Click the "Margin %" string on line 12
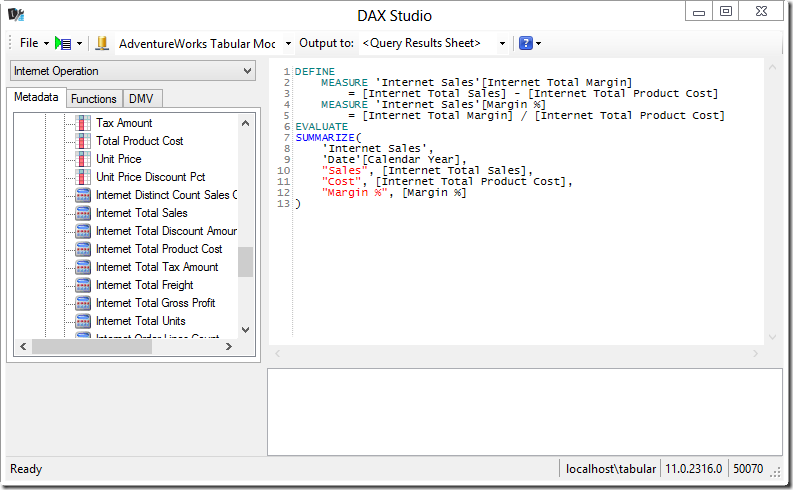The width and height of the screenshot is (793, 490). [x=355, y=193]
